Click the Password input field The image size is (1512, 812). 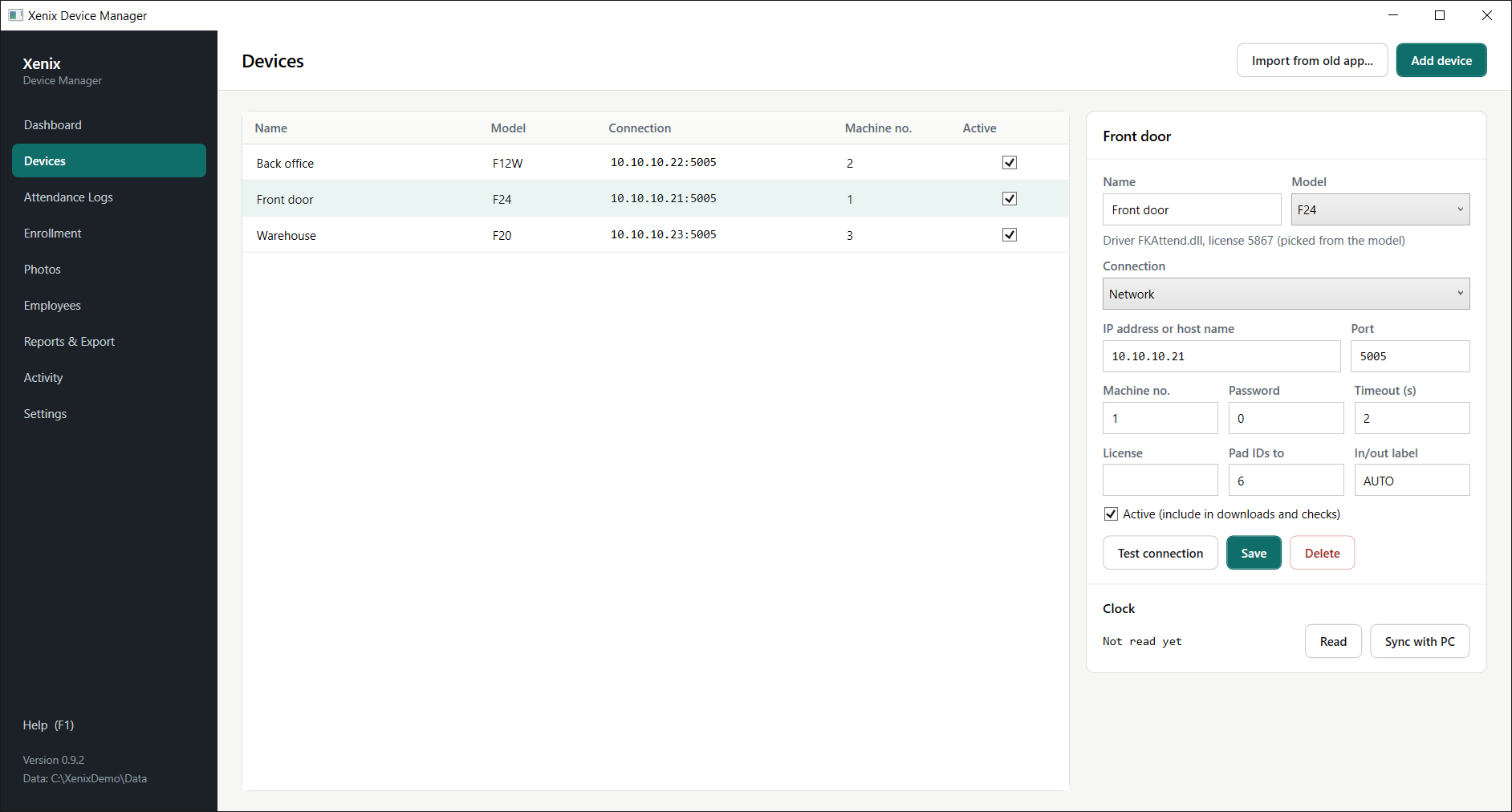coord(1286,418)
